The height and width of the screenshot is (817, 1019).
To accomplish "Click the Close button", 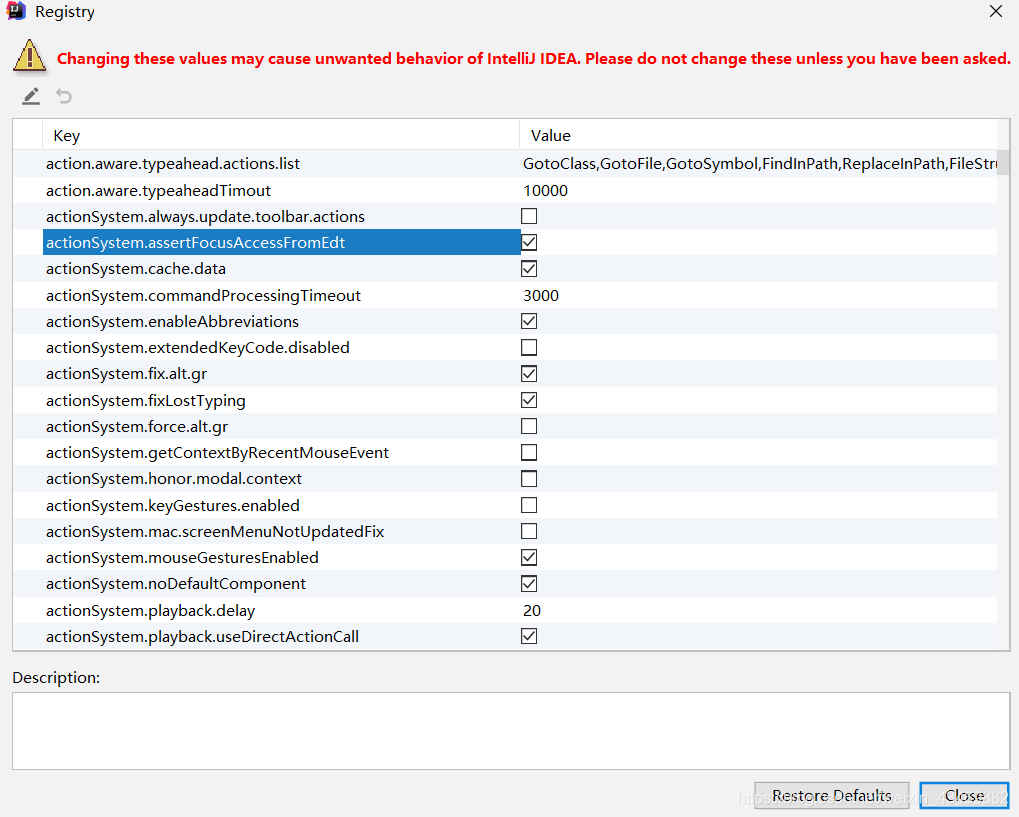I will tap(964, 796).
